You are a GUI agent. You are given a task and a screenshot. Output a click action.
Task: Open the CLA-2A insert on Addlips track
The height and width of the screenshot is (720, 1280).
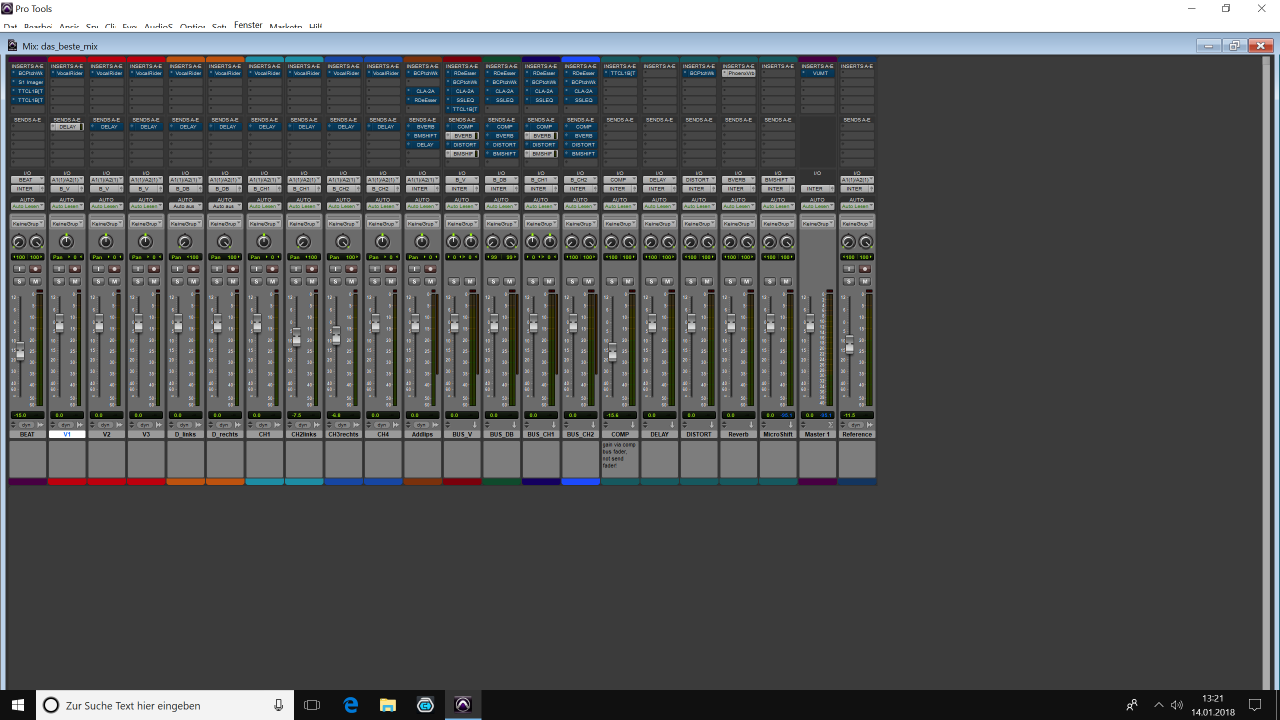423,91
